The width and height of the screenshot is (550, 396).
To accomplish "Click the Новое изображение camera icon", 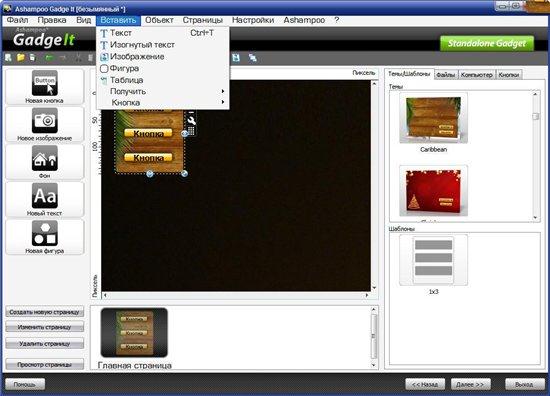I will point(45,121).
